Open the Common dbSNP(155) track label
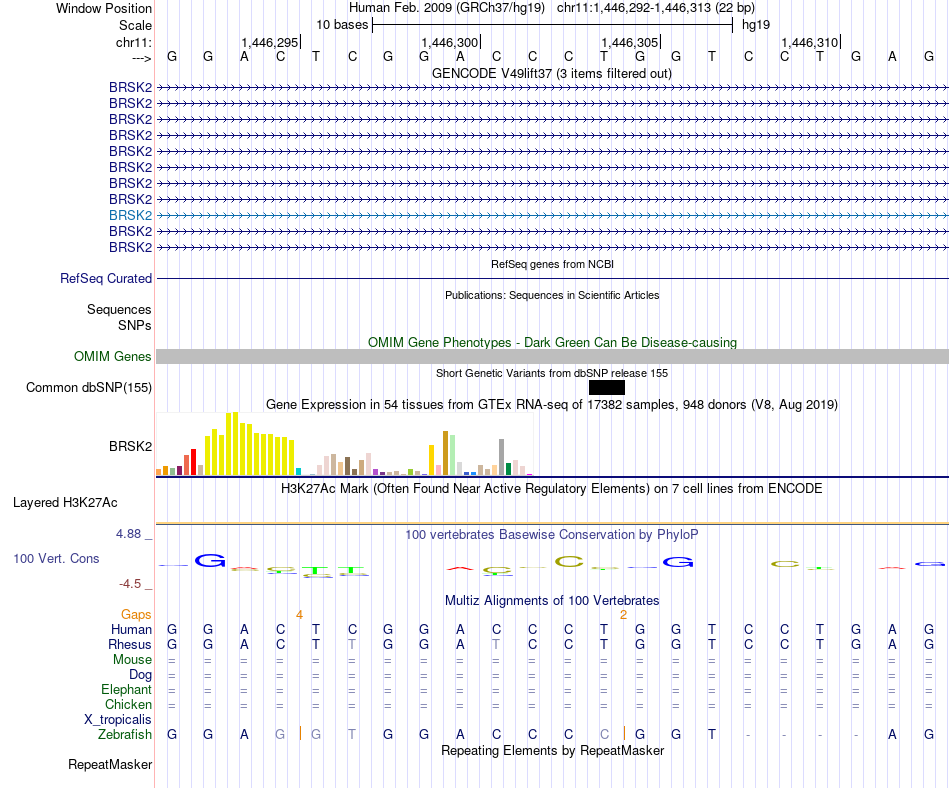Screen dimensions: 950x788 (x=89, y=387)
